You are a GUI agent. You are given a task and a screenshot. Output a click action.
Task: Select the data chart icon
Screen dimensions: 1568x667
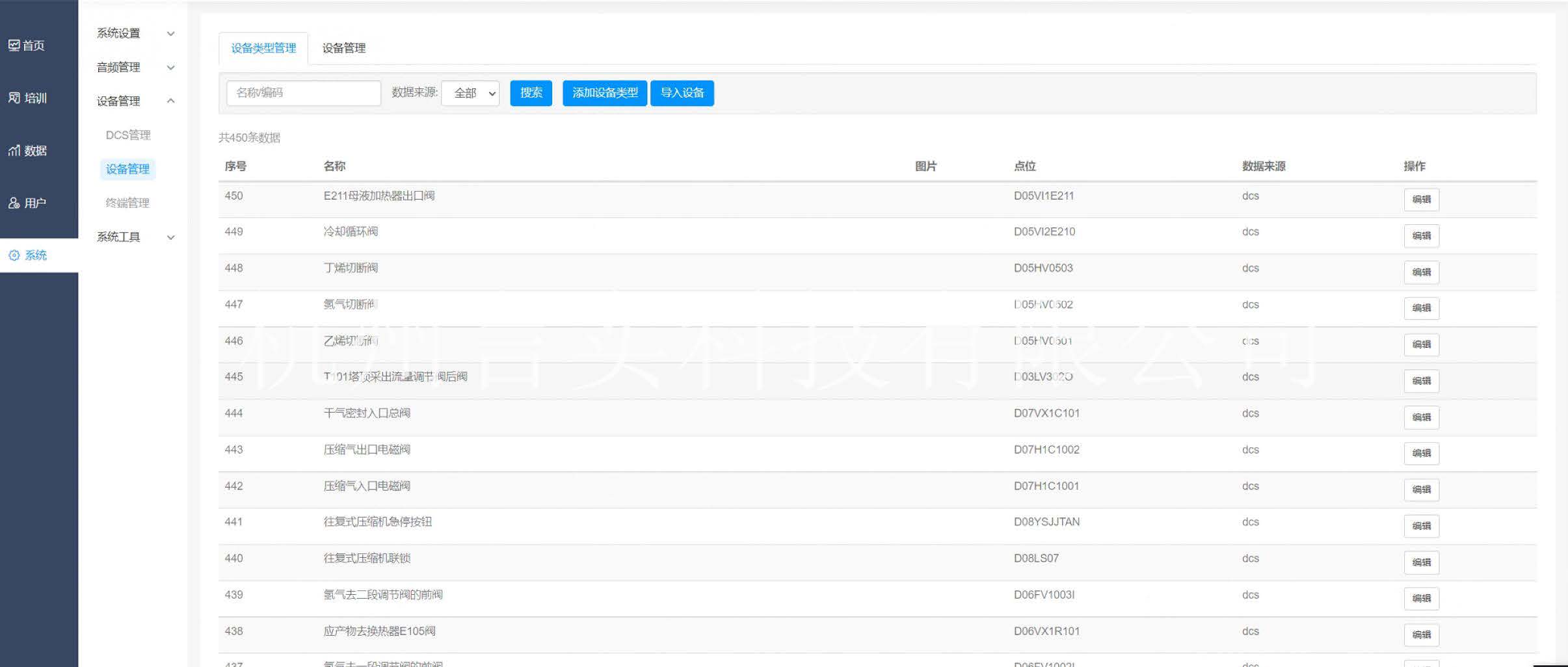pyautogui.click(x=14, y=151)
